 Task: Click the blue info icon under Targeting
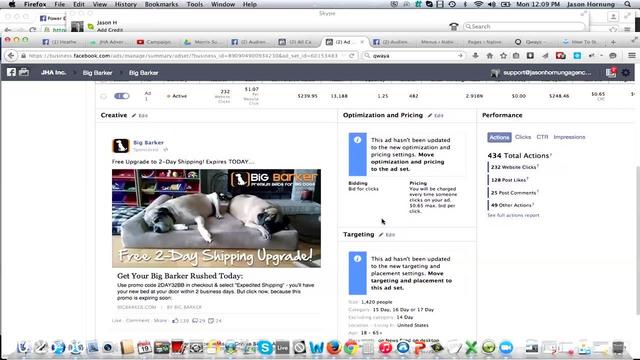click(358, 259)
